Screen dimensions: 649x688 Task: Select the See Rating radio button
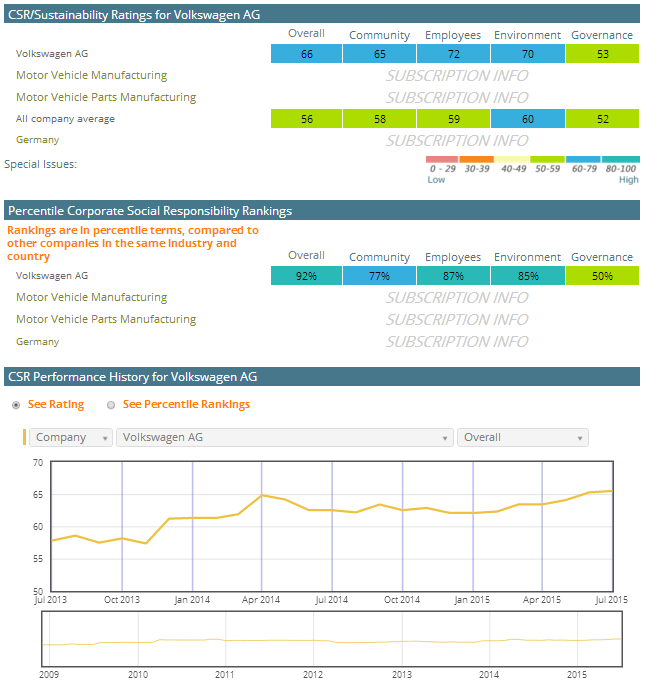coord(16,405)
